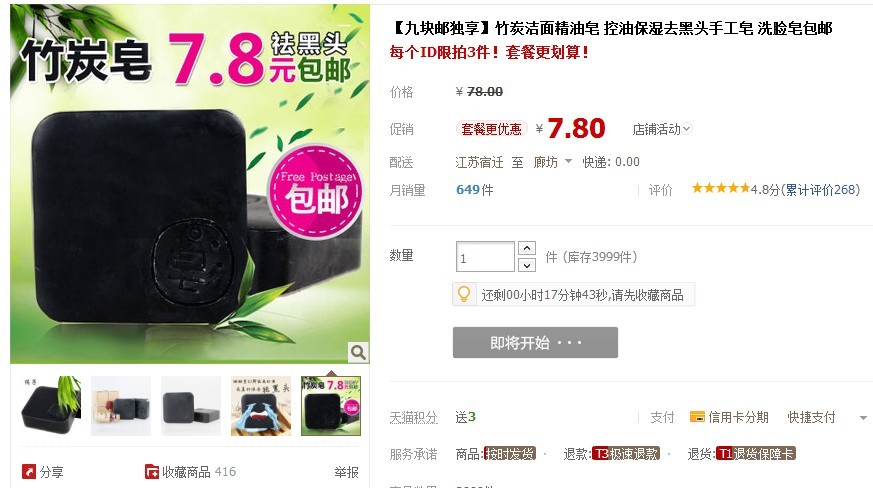Click the 套餐更优惠 promotion tag
The height and width of the screenshot is (488, 873).
pos(492,129)
